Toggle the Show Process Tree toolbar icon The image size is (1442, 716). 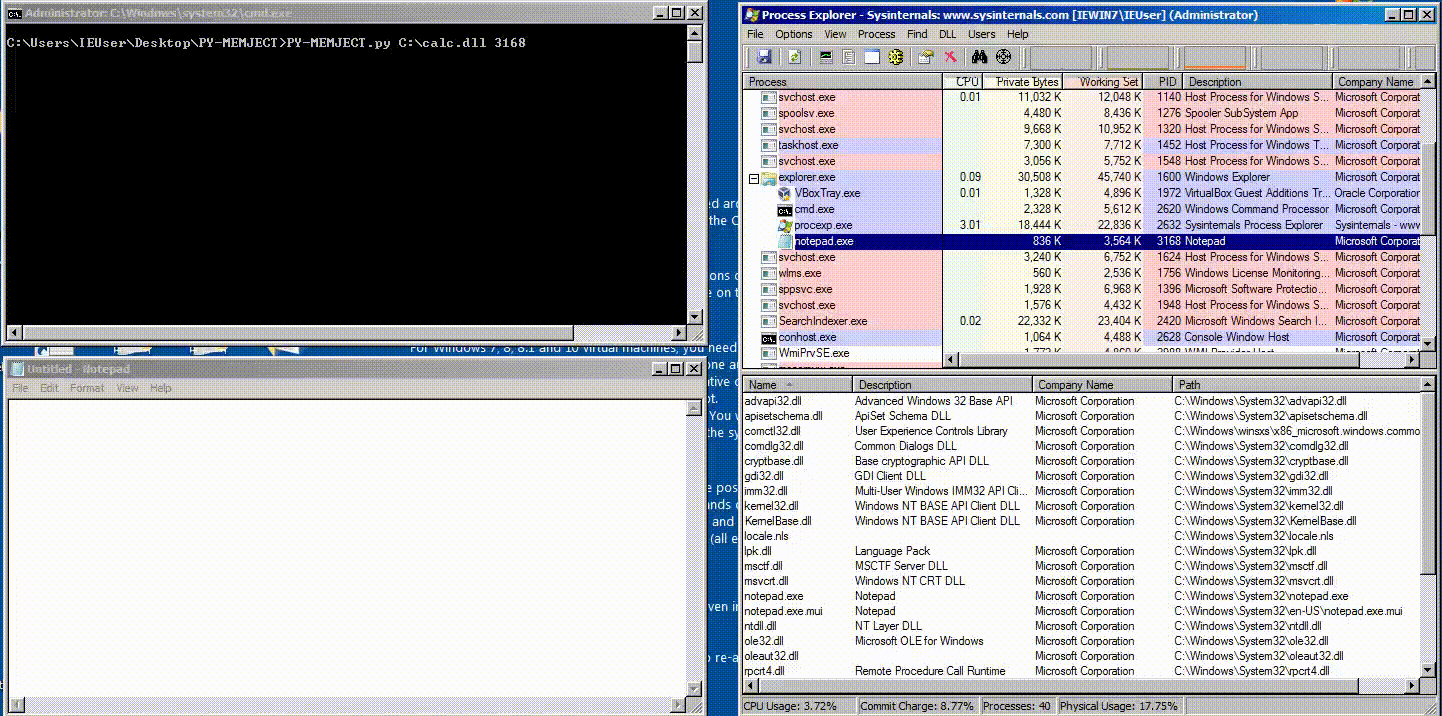tap(849, 58)
